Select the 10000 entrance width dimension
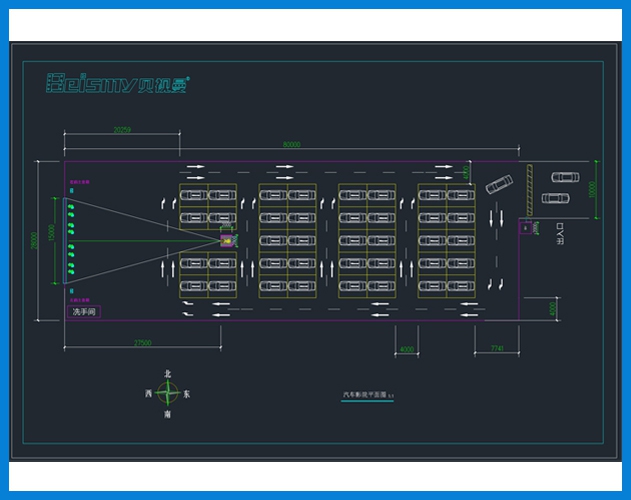Image resolution: width=631 pixels, height=500 pixels. pyautogui.click(x=592, y=190)
